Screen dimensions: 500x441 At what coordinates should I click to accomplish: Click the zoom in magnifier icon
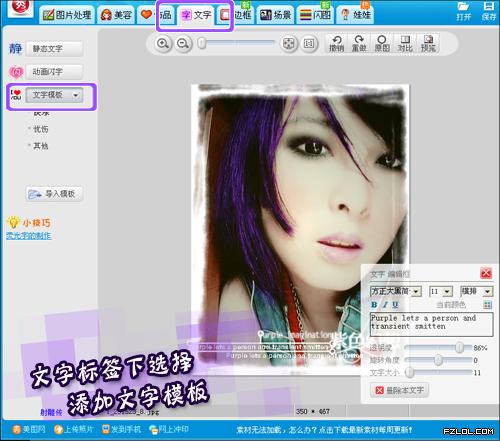pyautogui.click(x=163, y=43)
